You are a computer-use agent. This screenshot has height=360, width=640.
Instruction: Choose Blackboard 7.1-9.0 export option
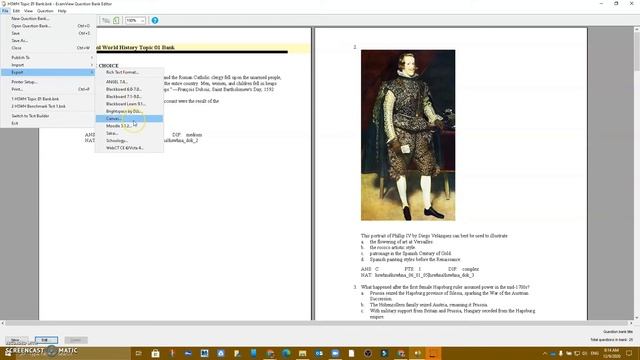pos(129,96)
